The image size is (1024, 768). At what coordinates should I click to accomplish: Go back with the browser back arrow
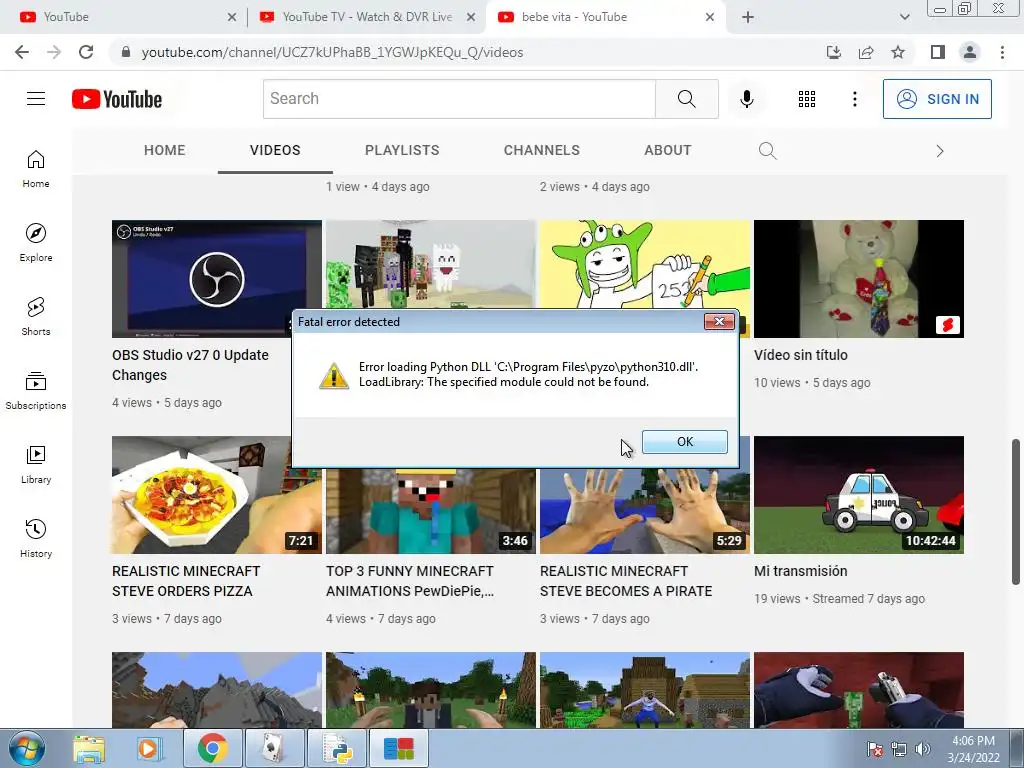(22, 52)
